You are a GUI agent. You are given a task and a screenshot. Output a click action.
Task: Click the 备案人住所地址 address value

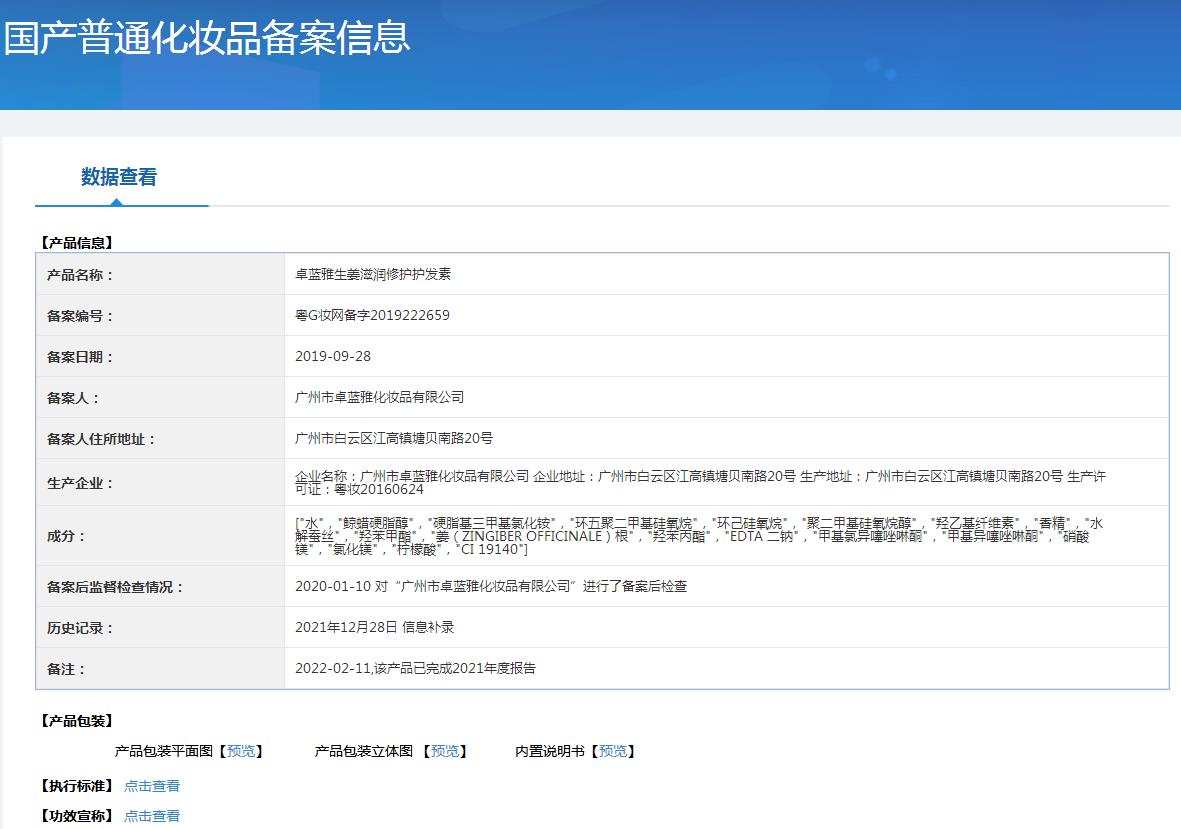[393, 438]
